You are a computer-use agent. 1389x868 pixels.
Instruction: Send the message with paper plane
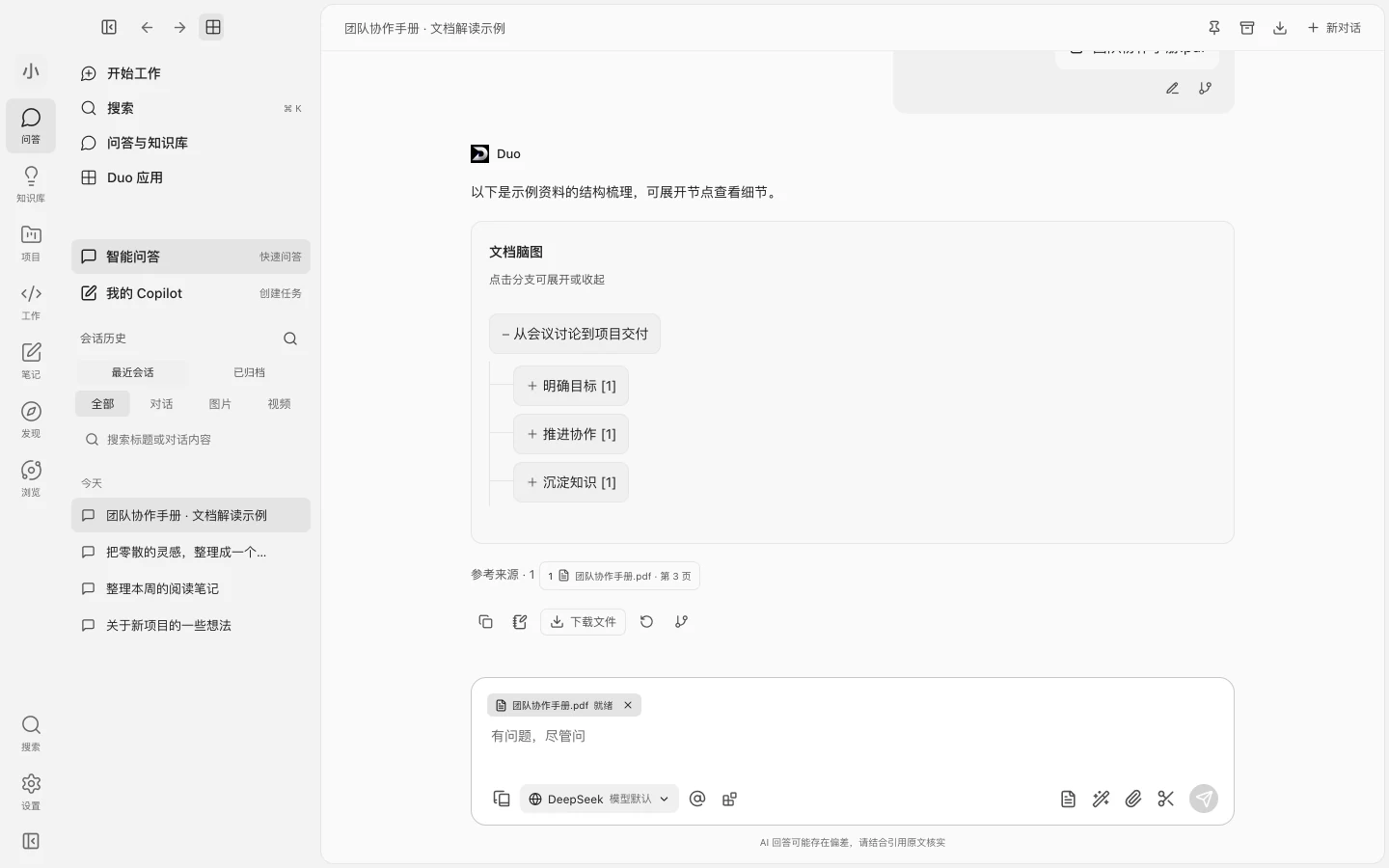click(1204, 799)
